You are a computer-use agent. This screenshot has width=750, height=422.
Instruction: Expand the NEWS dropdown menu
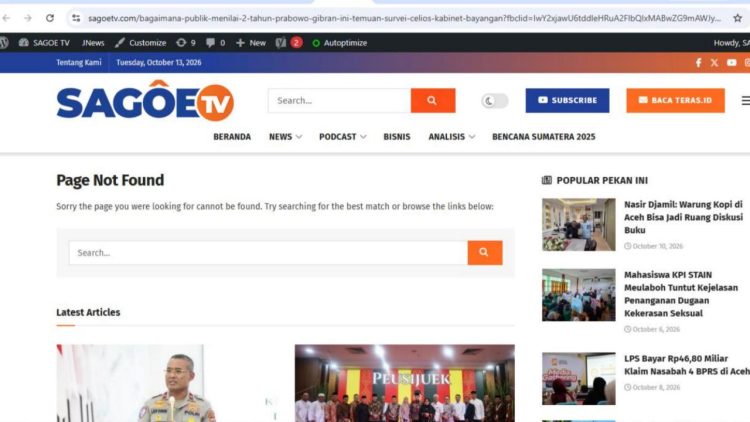pyautogui.click(x=286, y=137)
